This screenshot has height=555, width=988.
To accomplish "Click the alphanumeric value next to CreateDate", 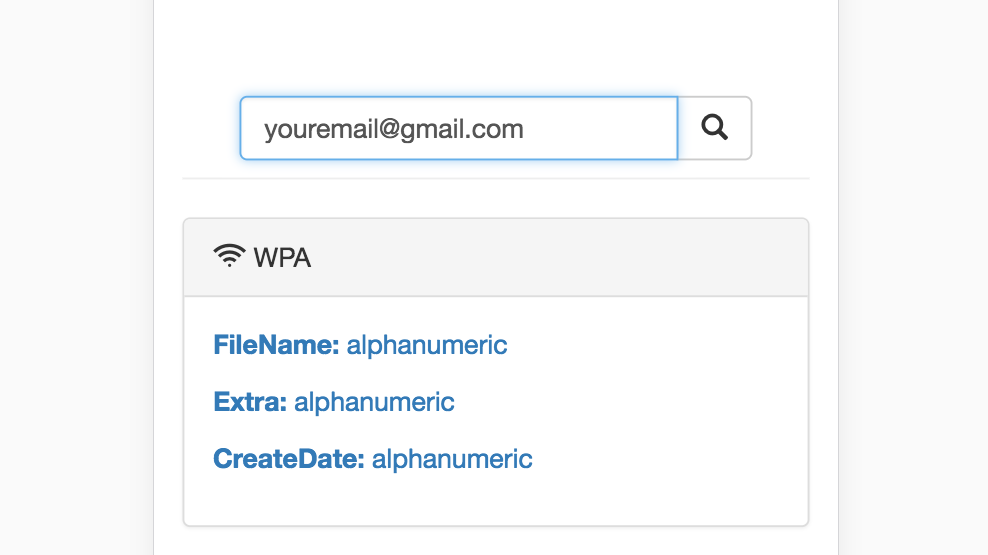I will 452,459.
